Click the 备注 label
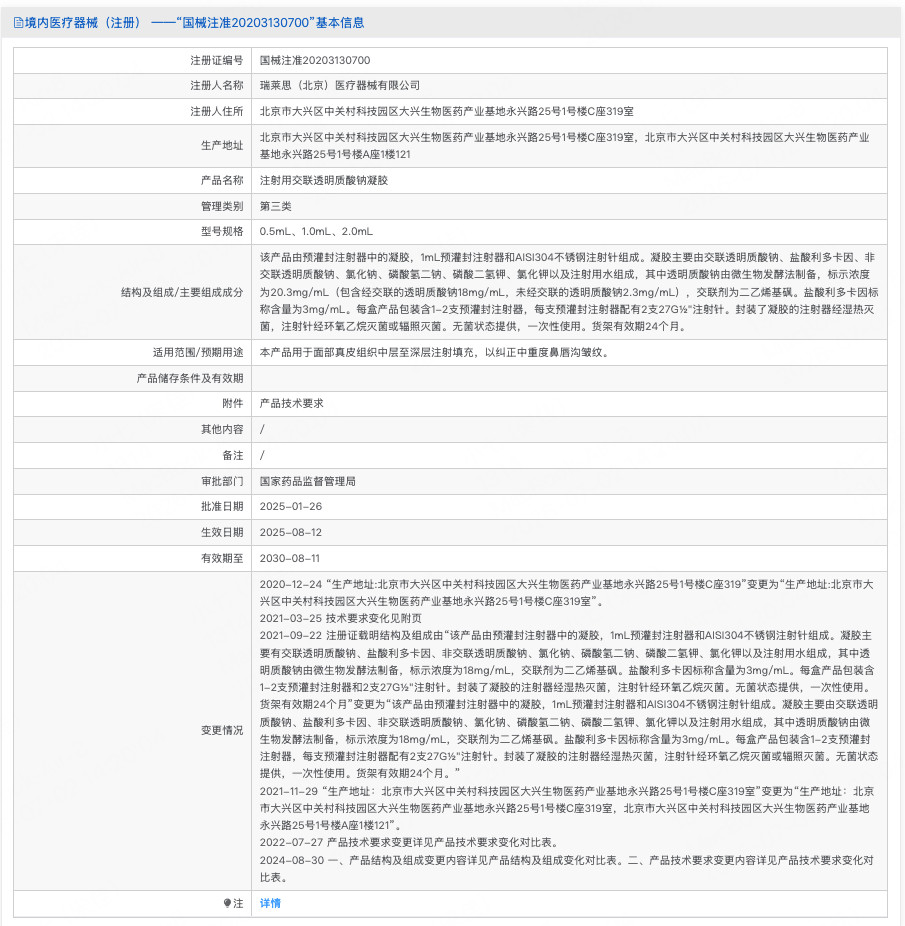Viewport: 905px width, 926px height. click(233, 455)
